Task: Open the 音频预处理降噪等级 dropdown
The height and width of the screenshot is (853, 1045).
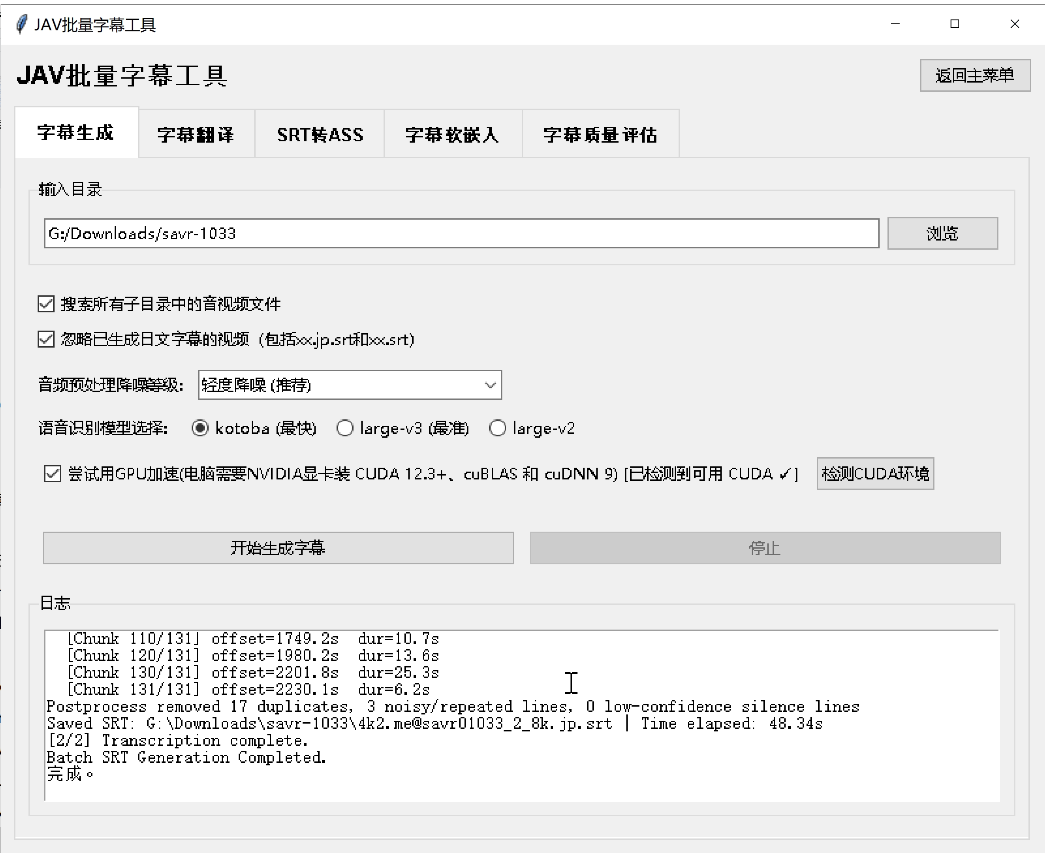Action: [x=349, y=385]
